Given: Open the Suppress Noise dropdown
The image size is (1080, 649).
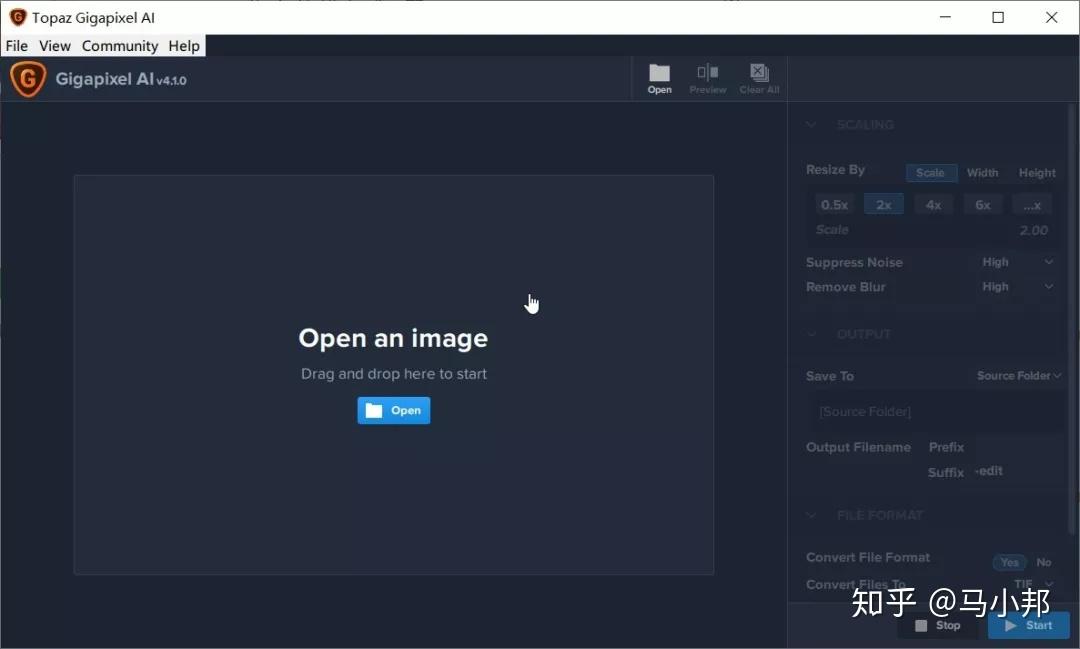Looking at the screenshot, I should [1017, 262].
